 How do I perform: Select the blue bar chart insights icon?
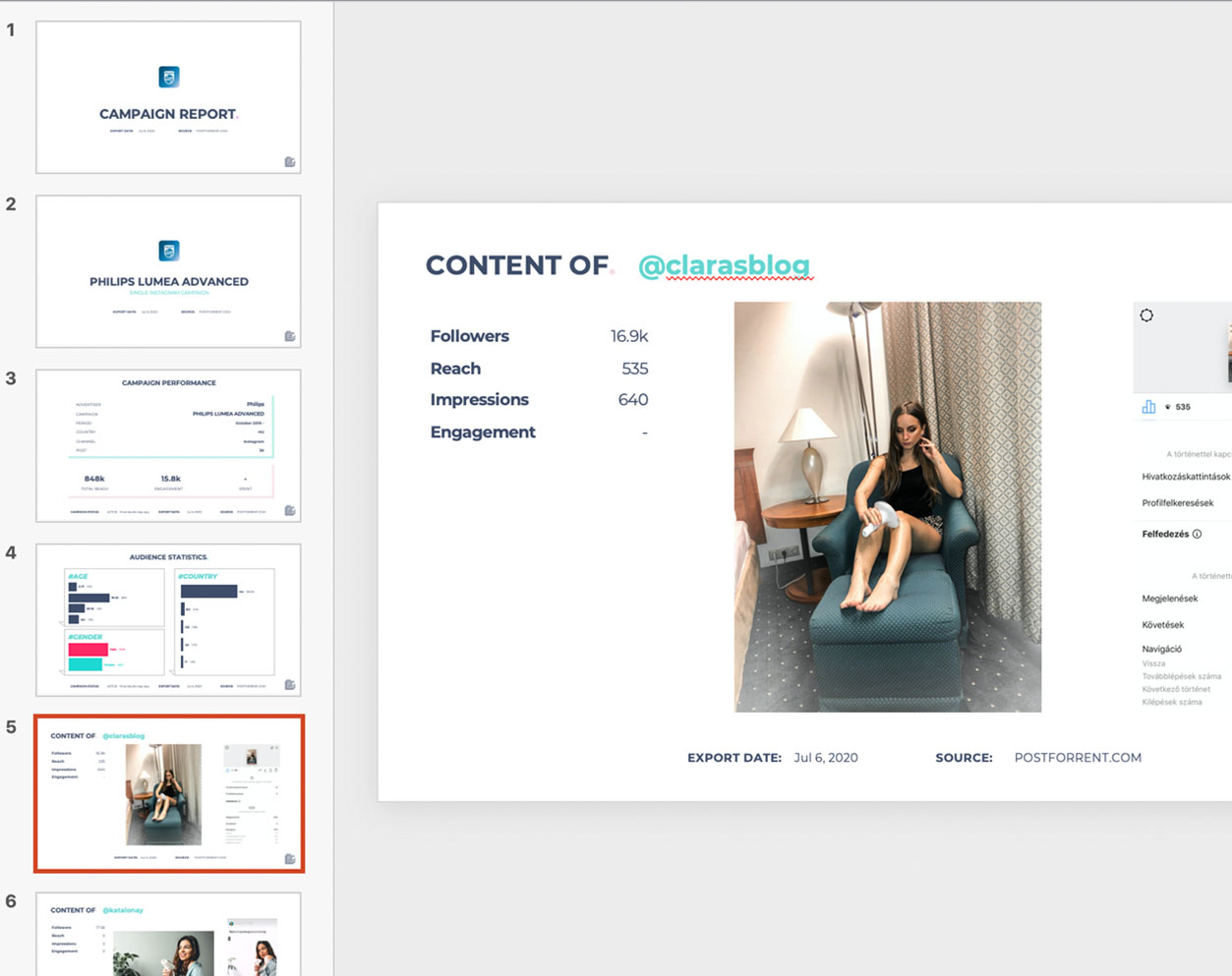(x=1148, y=406)
